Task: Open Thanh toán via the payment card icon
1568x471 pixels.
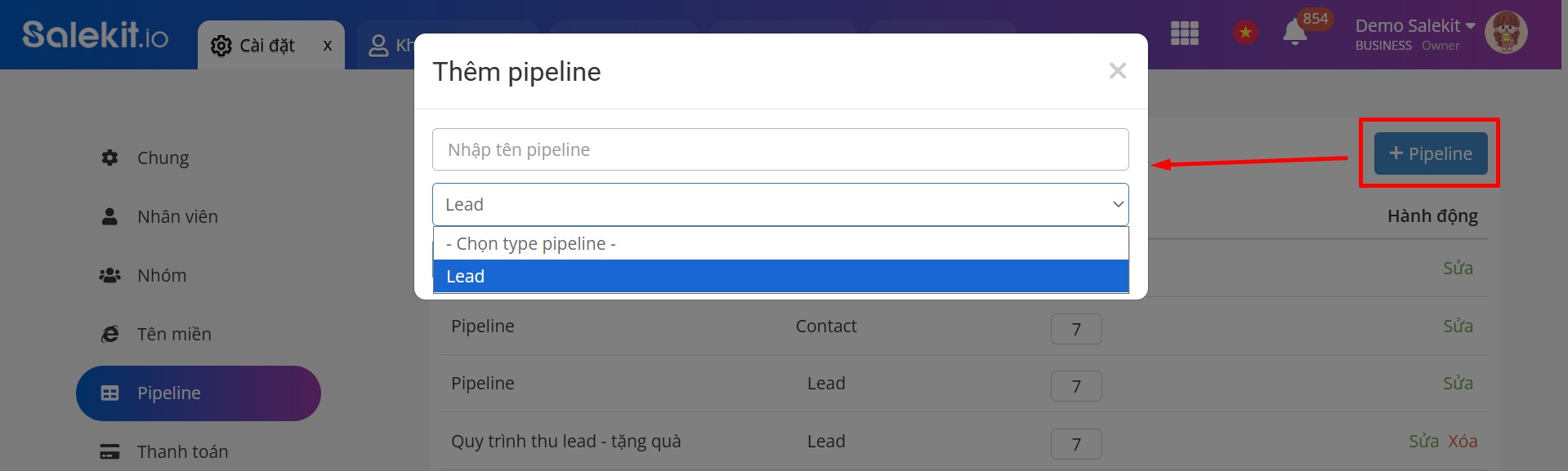Action: click(x=109, y=450)
